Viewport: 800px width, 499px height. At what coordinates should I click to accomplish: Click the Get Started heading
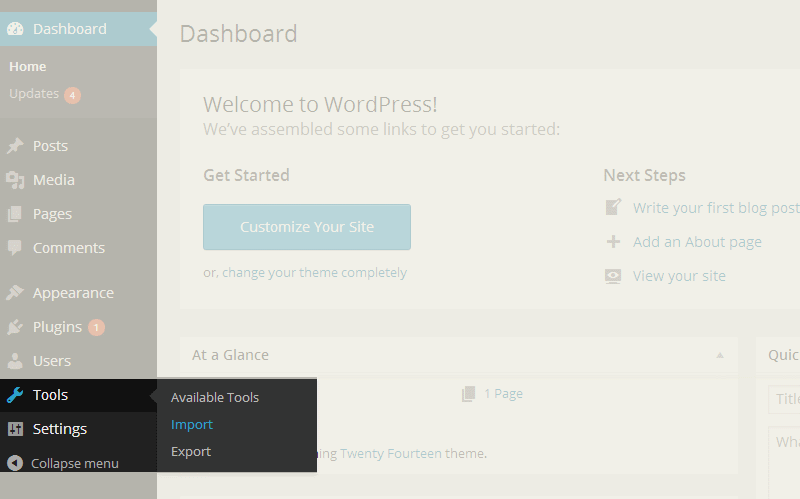[x=246, y=176]
